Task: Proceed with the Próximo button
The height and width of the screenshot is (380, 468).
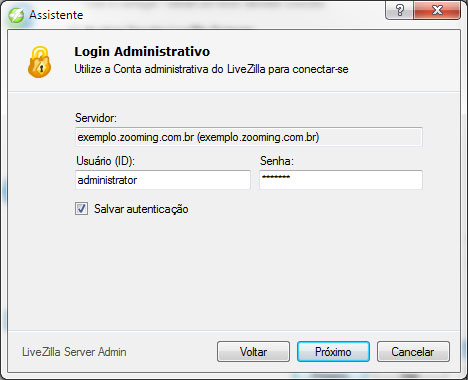Action: coord(333,352)
